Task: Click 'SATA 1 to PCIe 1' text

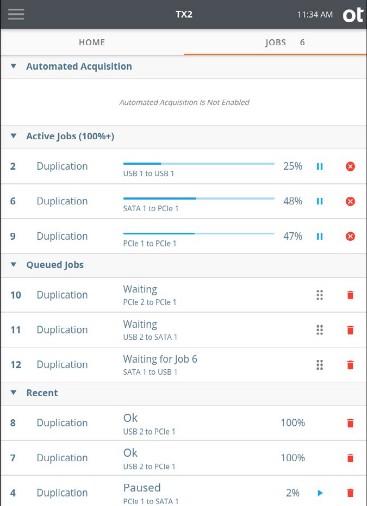Action: pos(151,209)
